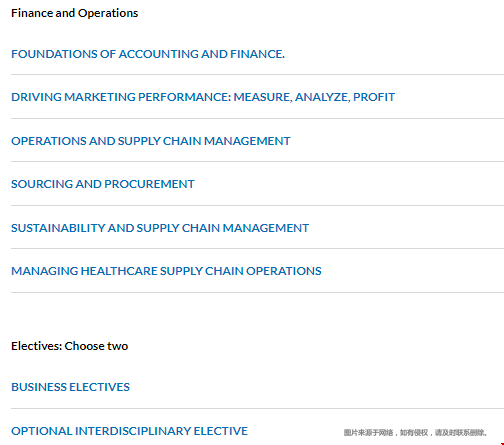Click 'INTERDISCIPLINARY' in the optional elective link
This screenshot has width=504, height=445.
pos(133,431)
